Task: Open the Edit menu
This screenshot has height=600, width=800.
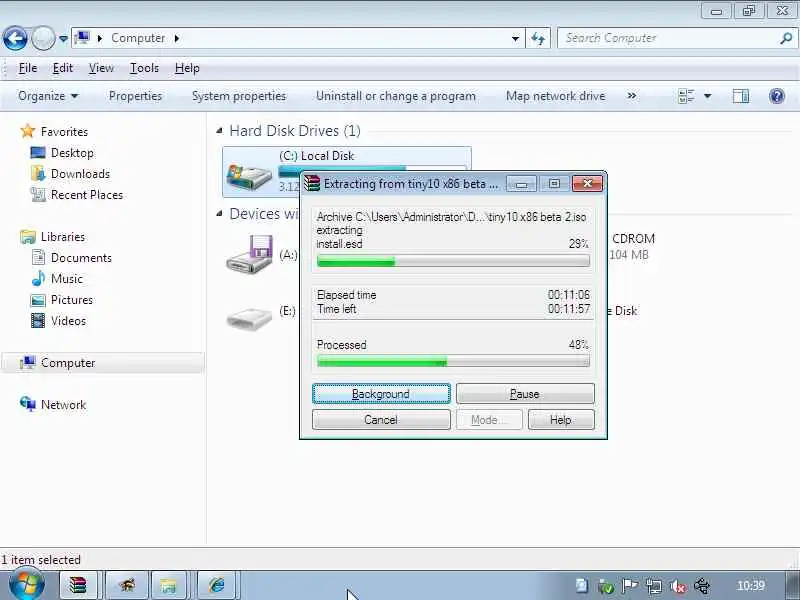Action: coord(63,68)
